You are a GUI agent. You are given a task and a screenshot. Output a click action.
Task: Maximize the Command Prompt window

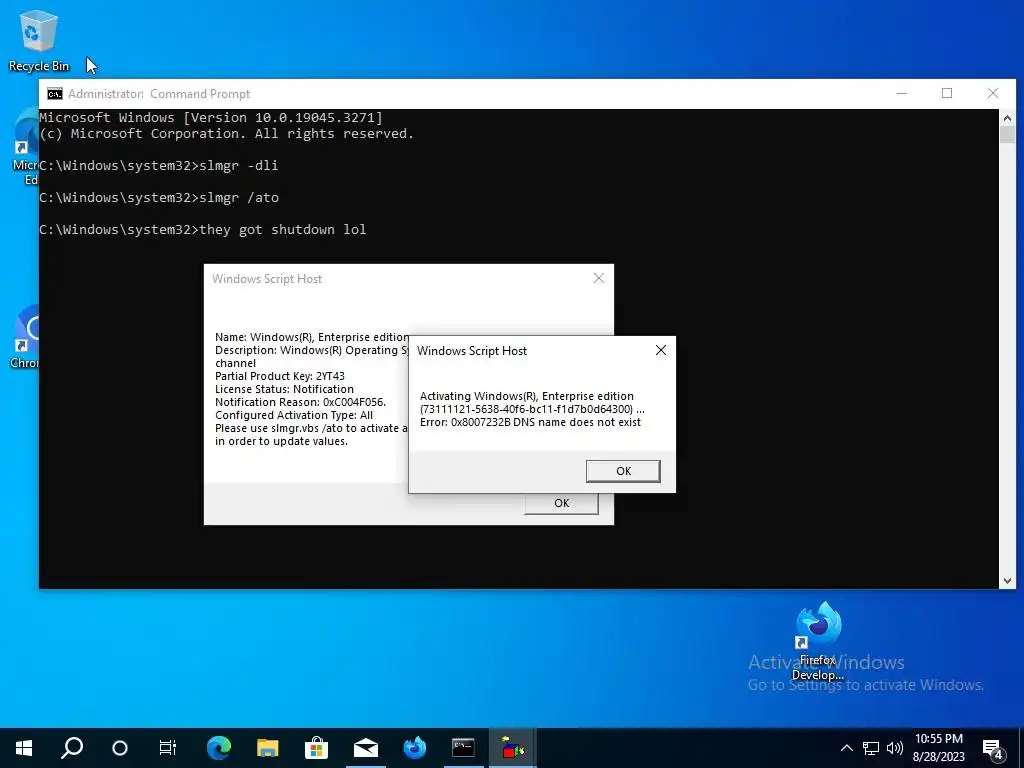point(947,94)
